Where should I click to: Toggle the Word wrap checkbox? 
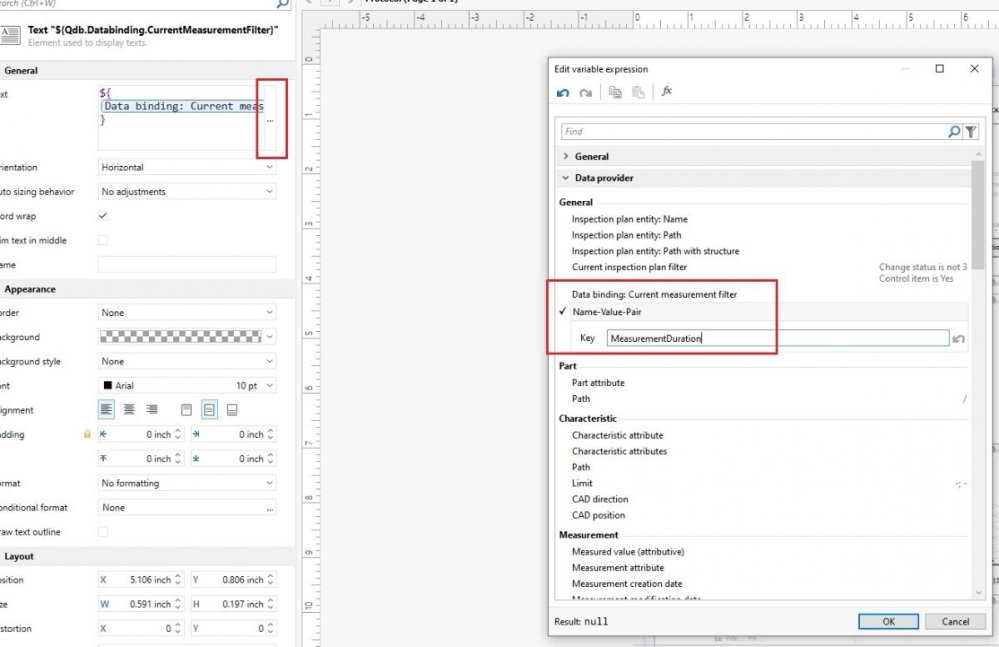pos(103,216)
